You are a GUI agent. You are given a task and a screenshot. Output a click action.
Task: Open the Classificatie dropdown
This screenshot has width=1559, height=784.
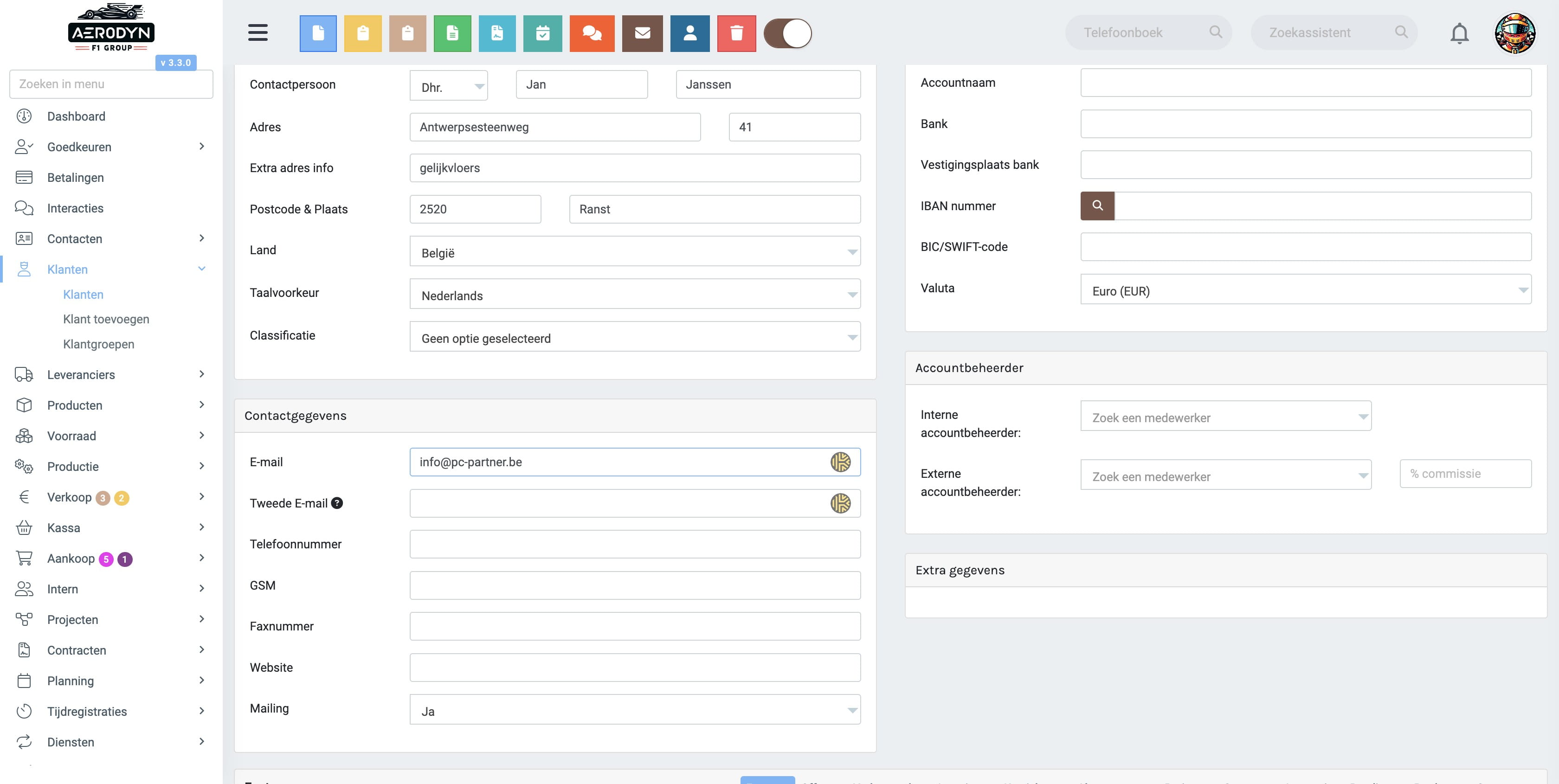pyautogui.click(x=636, y=336)
